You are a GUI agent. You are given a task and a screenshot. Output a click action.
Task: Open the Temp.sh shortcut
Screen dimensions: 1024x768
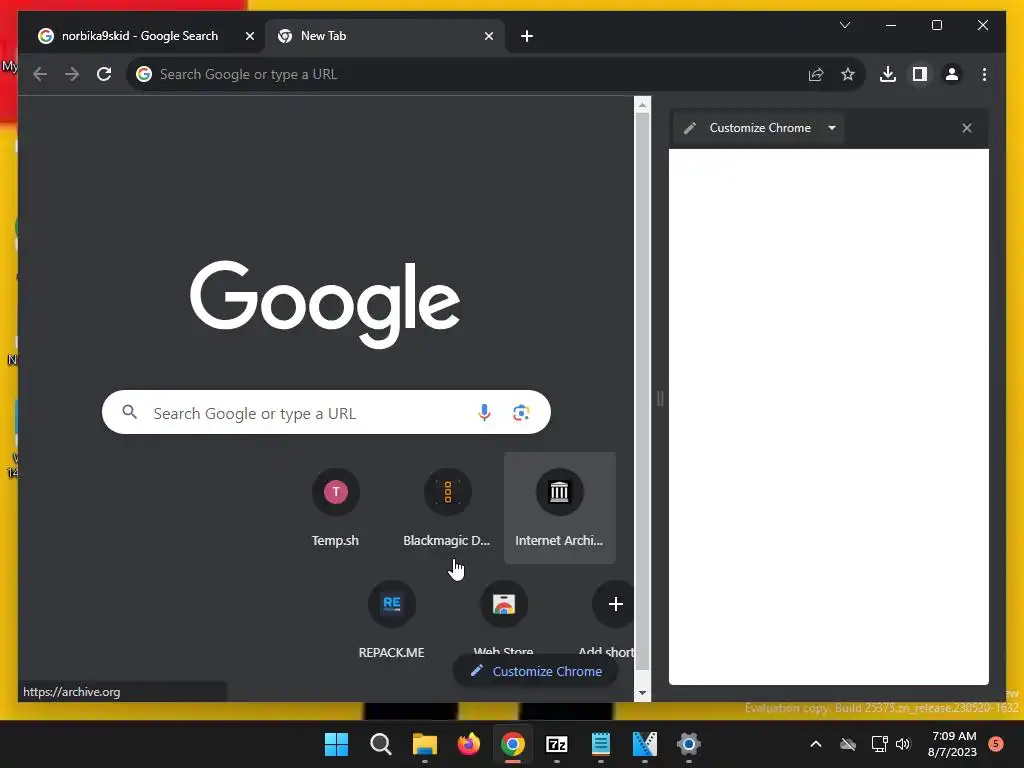coord(336,508)
